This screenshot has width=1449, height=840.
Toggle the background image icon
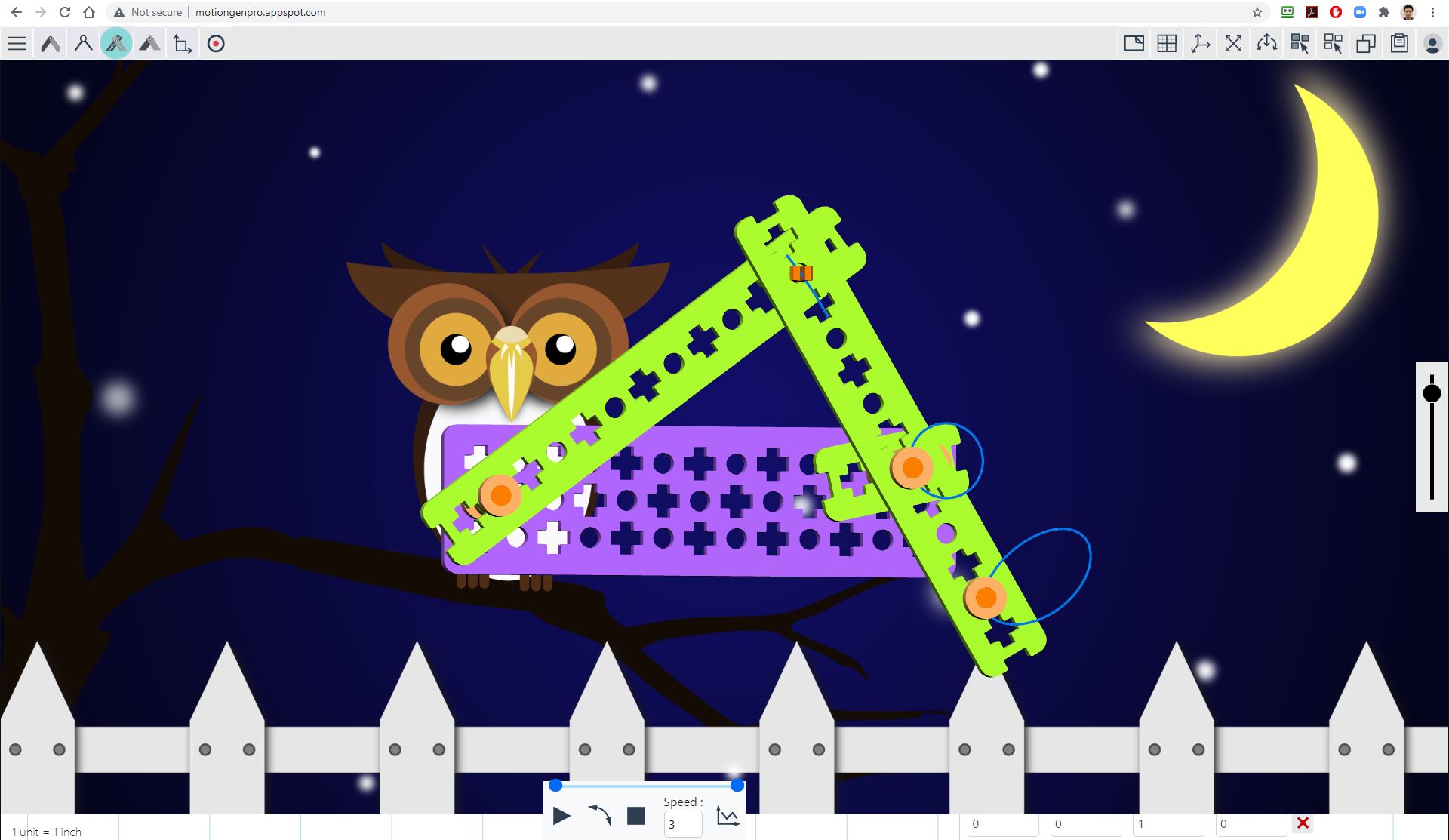tap(1134, 44)
